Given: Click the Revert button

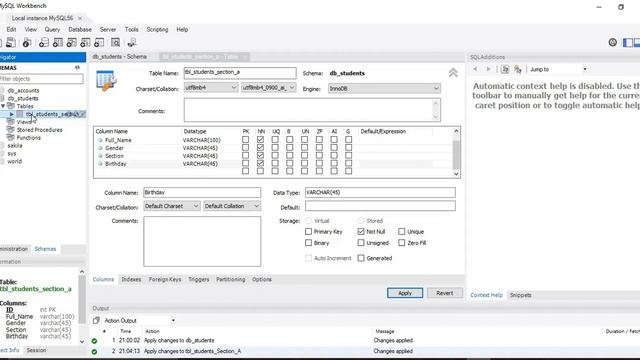Looking at the screenshot, I should pos(444,293).
